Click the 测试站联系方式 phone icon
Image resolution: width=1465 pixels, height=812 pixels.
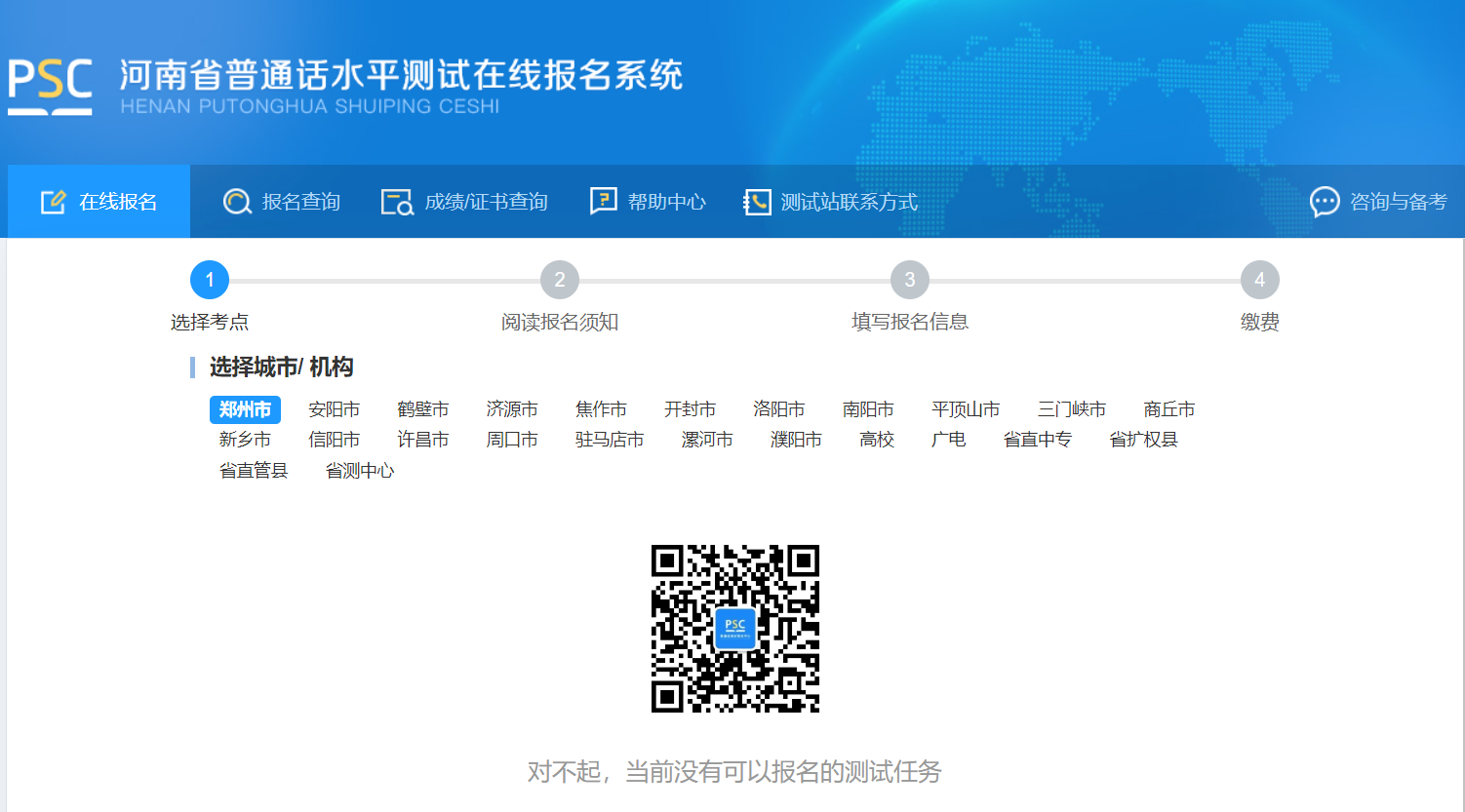[x=757, y=202]
